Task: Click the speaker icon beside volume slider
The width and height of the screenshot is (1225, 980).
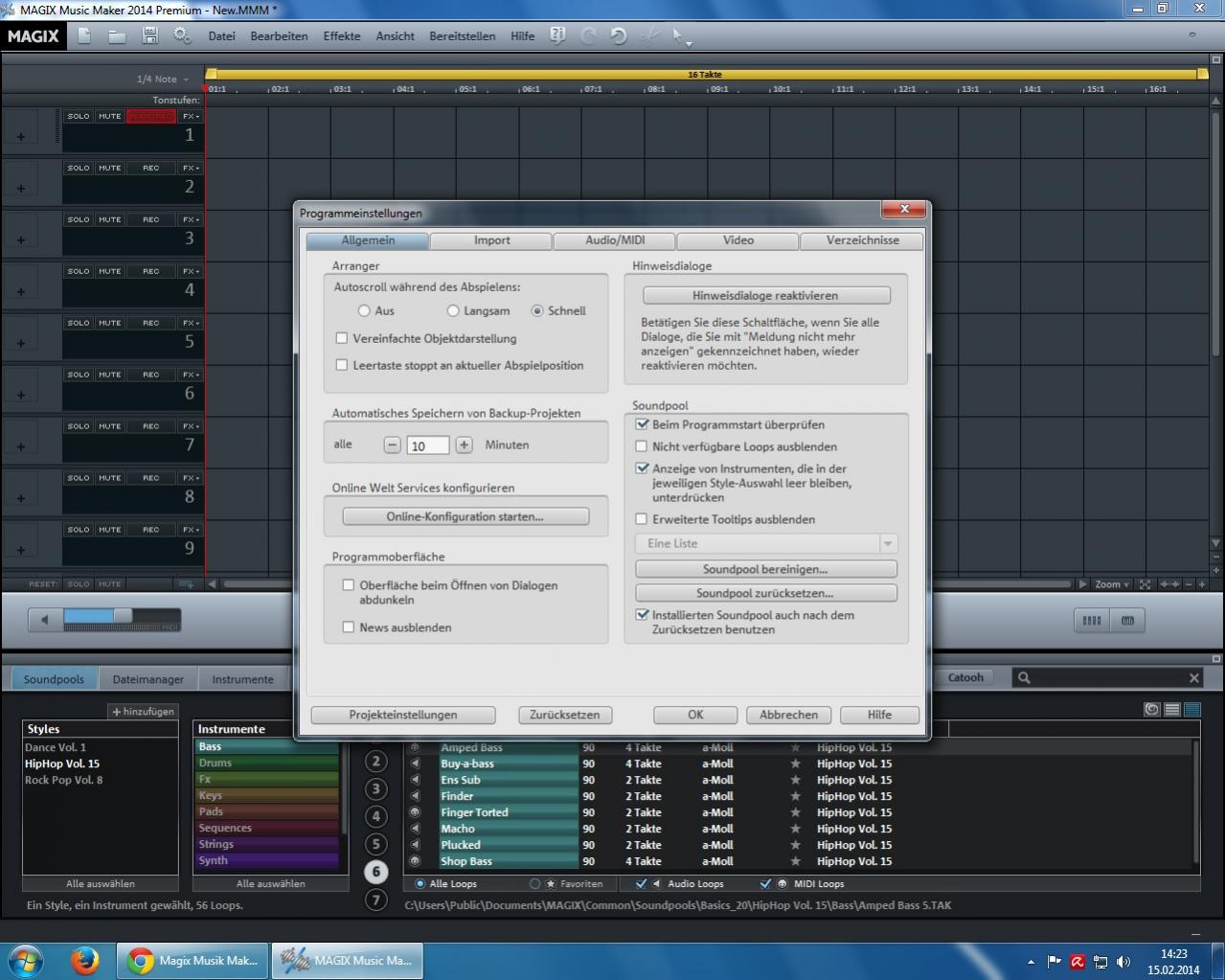Action: (44, 621)
